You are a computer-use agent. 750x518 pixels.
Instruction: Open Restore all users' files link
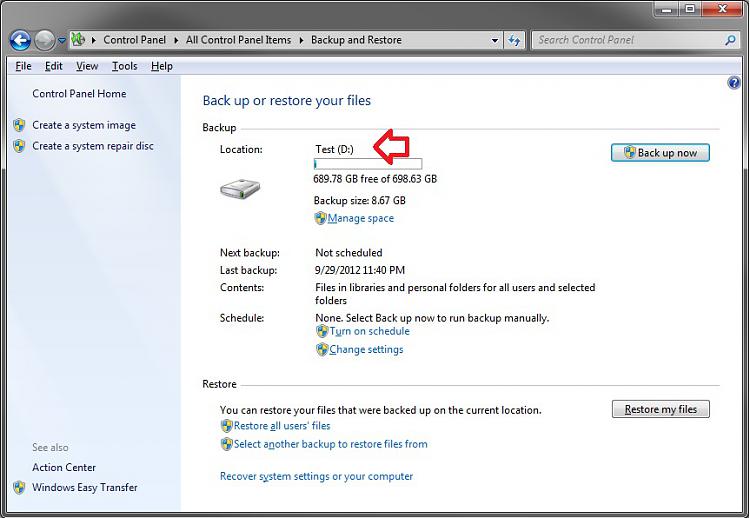pos(282,426)
